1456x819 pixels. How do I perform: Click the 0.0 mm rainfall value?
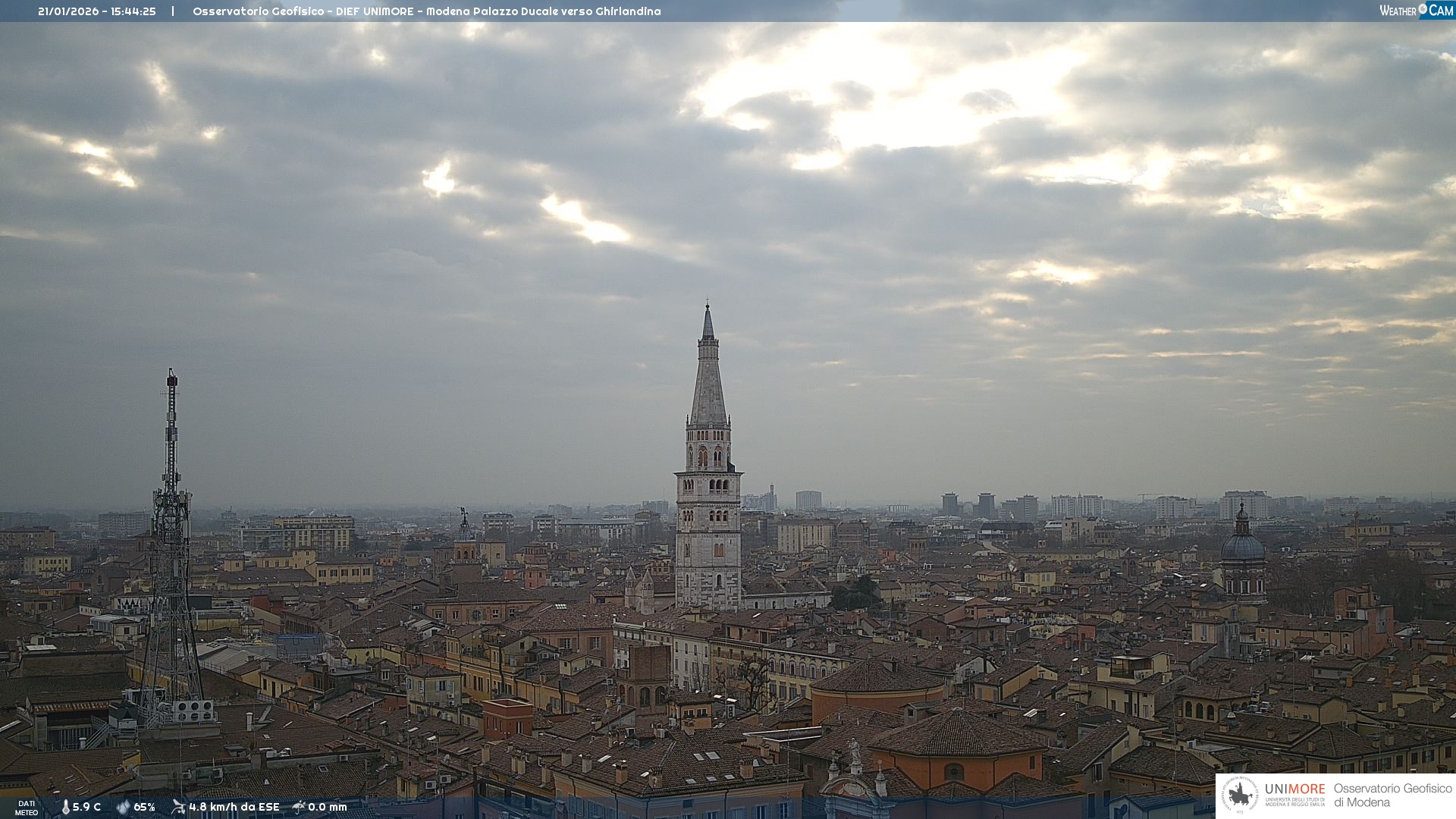tap(328, 807)
